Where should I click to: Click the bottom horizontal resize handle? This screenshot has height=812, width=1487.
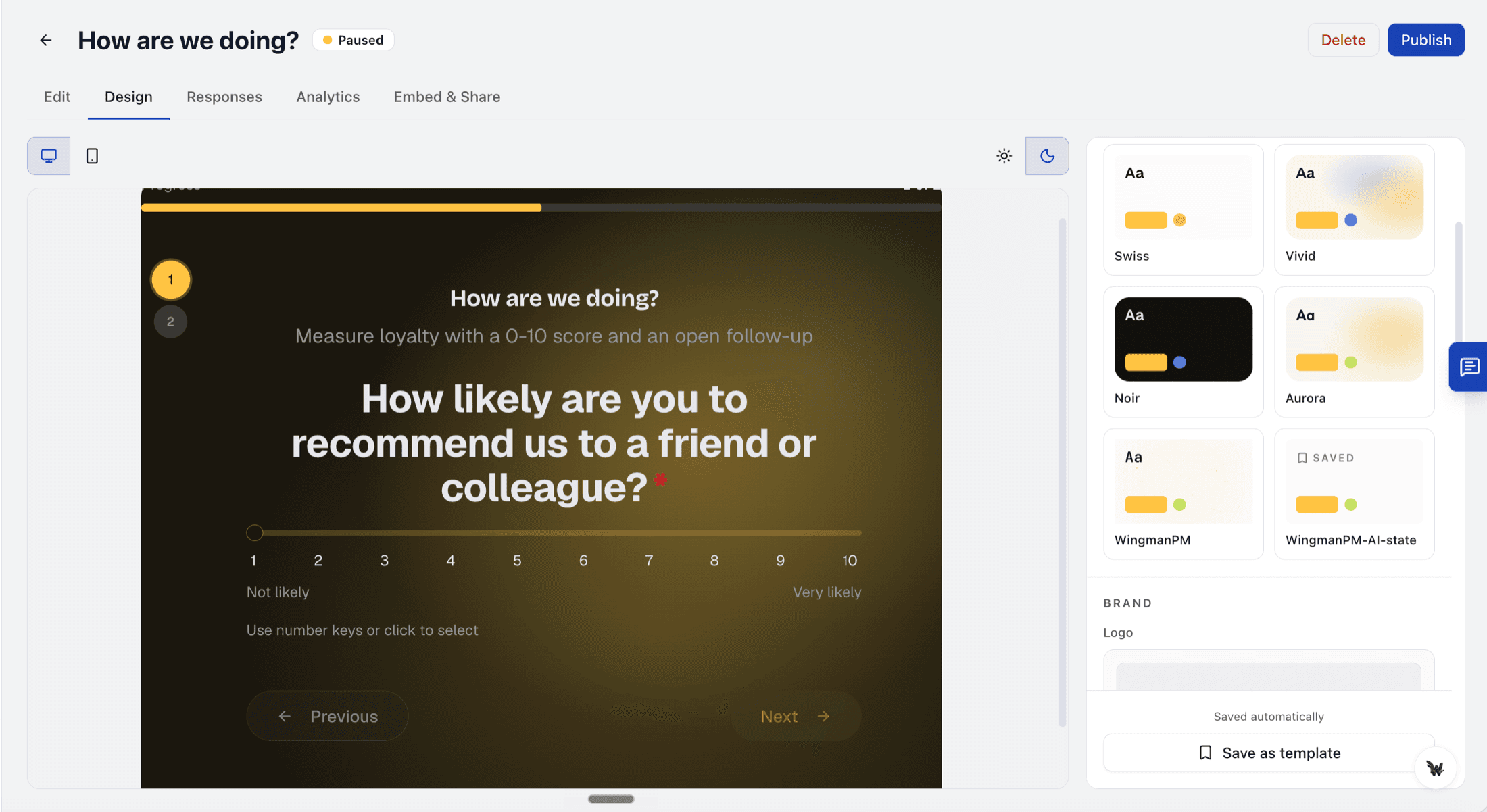(611, 799)
